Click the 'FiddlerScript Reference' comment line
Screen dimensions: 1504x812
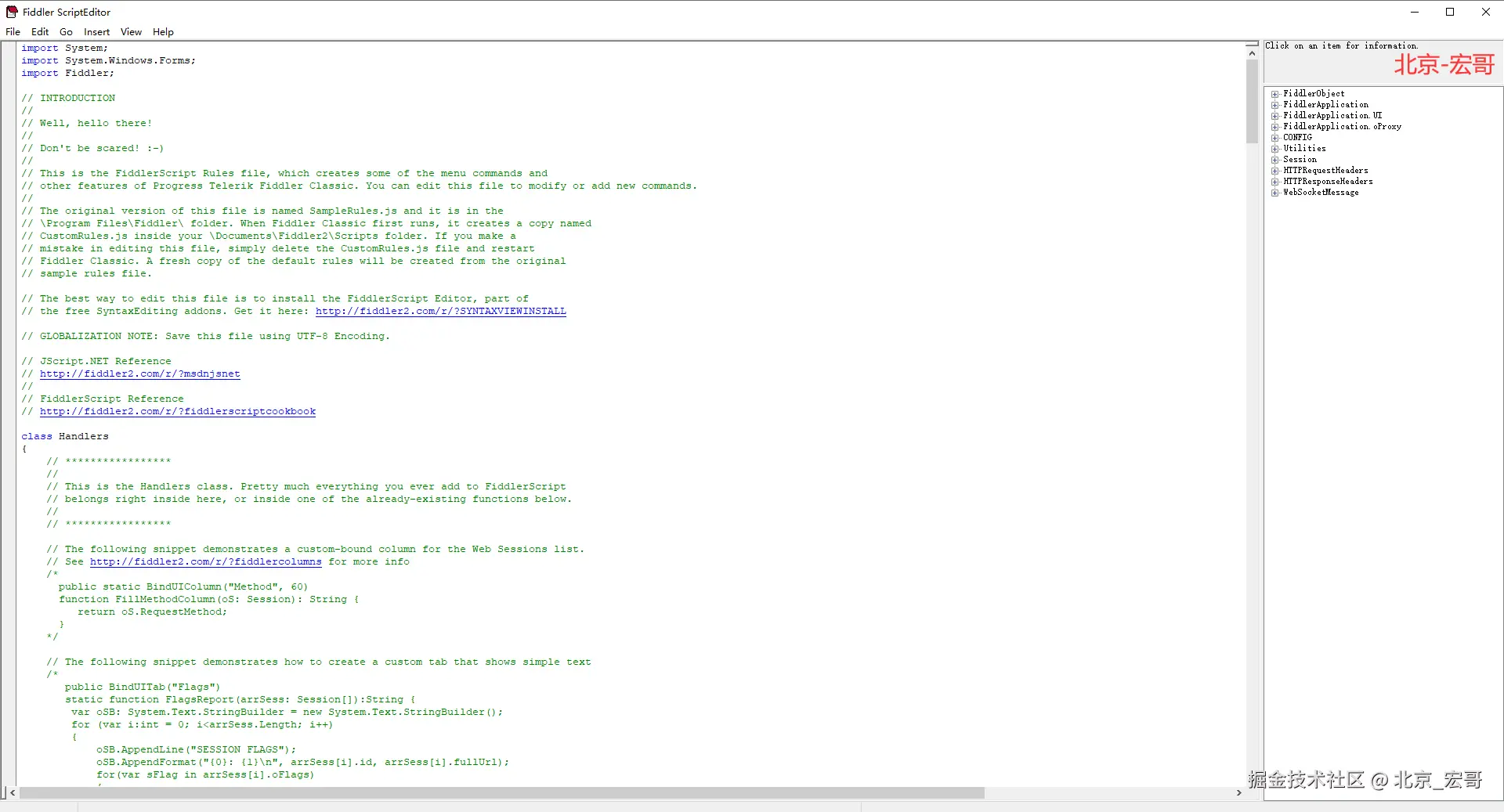pyautogui.click(x=103, y=399)
